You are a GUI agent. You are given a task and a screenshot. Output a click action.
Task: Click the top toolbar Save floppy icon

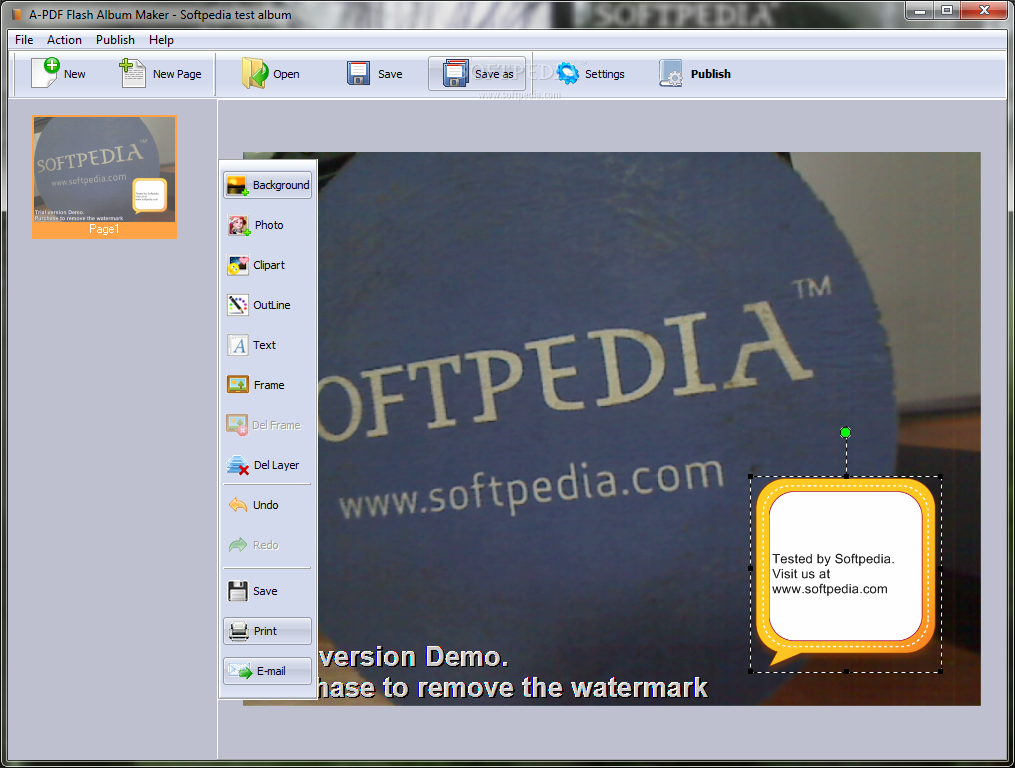tap(358, 73)
